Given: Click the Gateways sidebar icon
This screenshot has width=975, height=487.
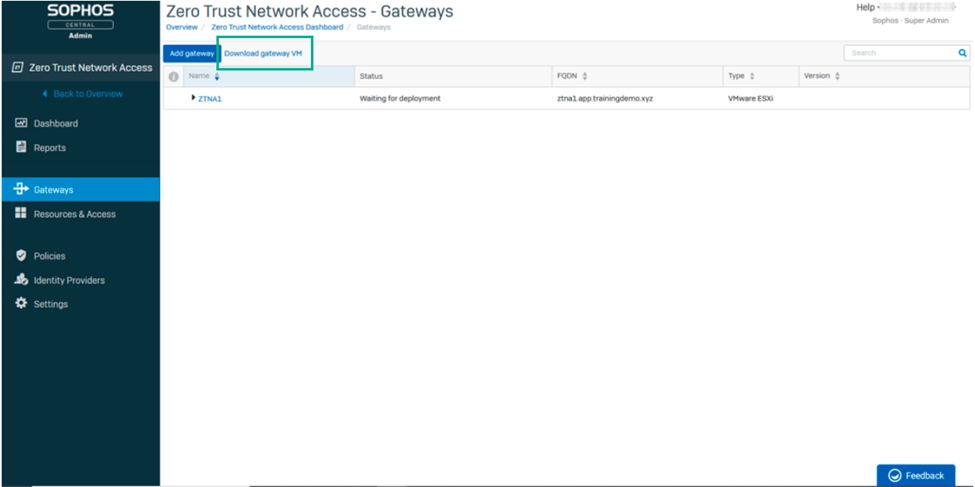Looking at the screenshot, I should (21, 189).
